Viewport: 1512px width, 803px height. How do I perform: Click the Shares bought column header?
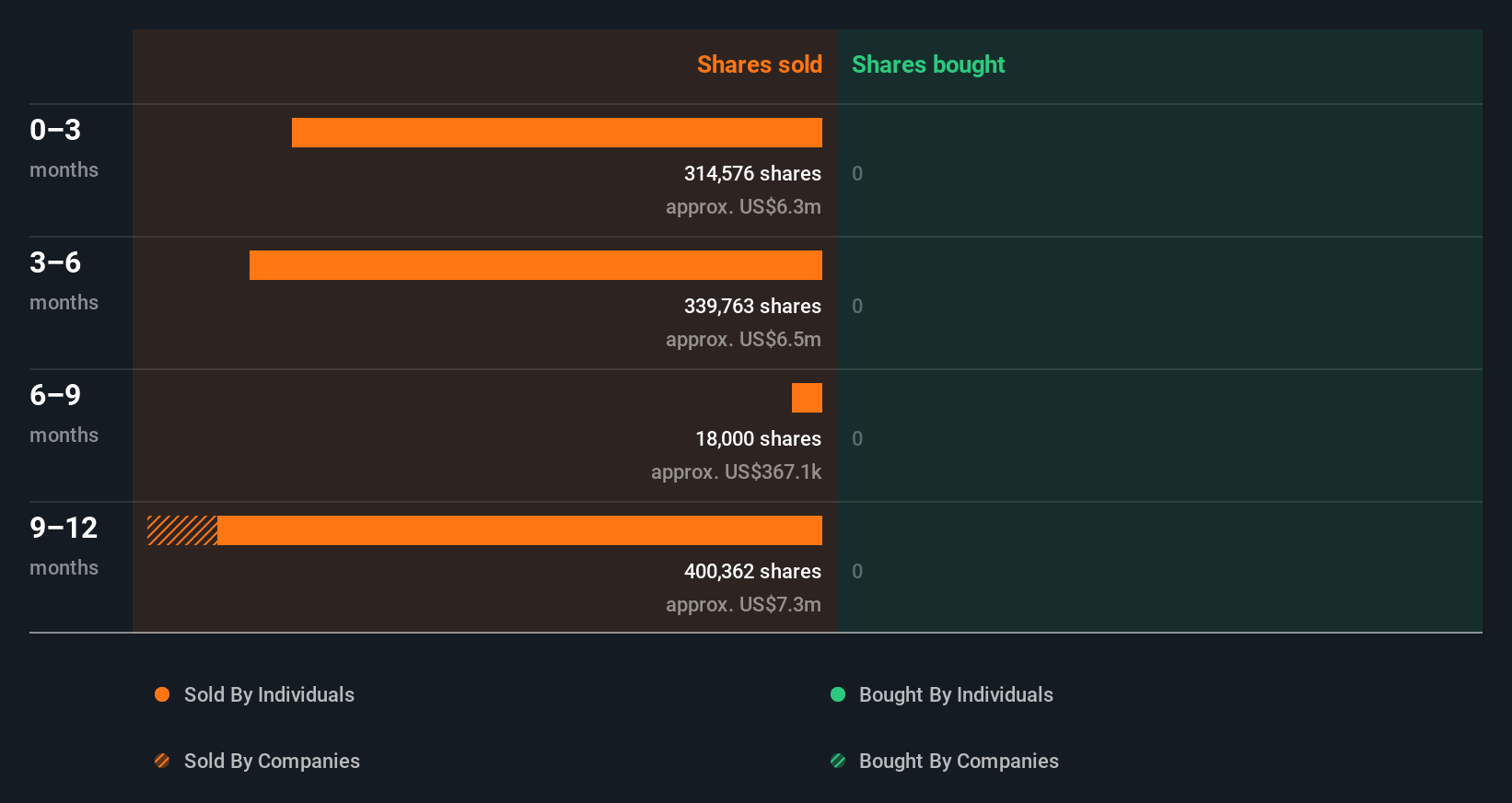pos(928,64)
